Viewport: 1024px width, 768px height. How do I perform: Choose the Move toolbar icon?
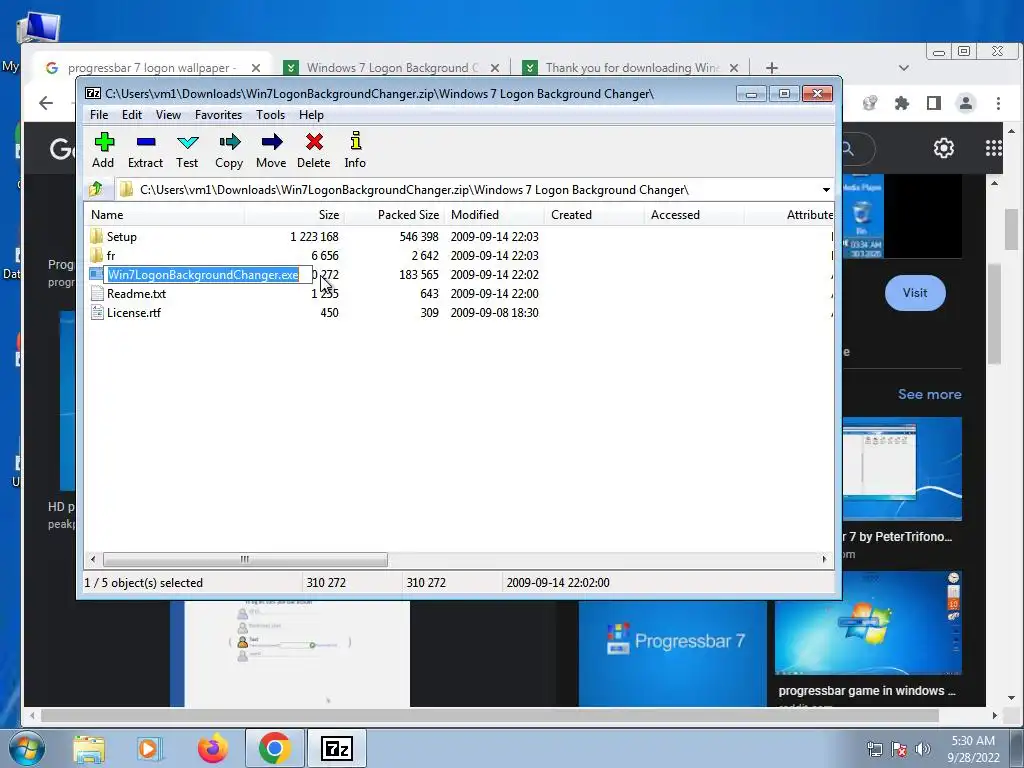pos(271,142)
